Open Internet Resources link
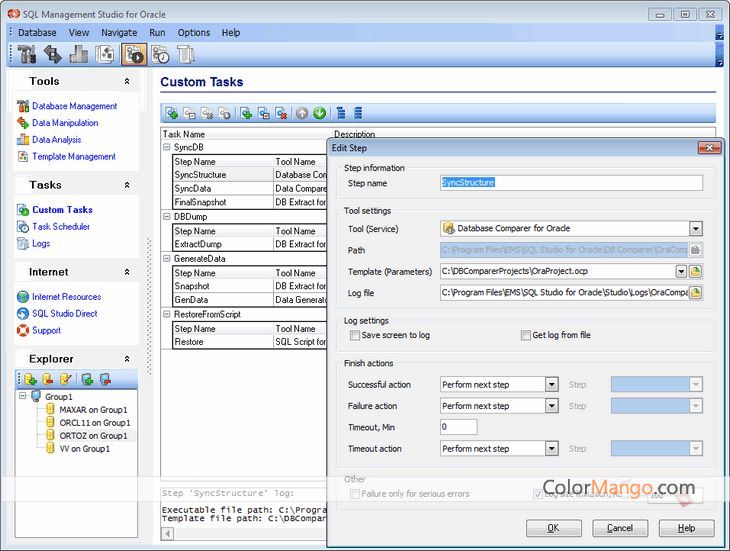 (66, 297)
